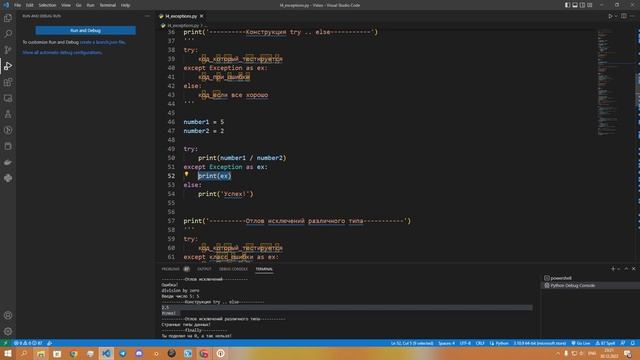The width and height of the screenshot is (640, 360).
Task: Select the powershell terminal entry
Action: [x=590, y=278]
